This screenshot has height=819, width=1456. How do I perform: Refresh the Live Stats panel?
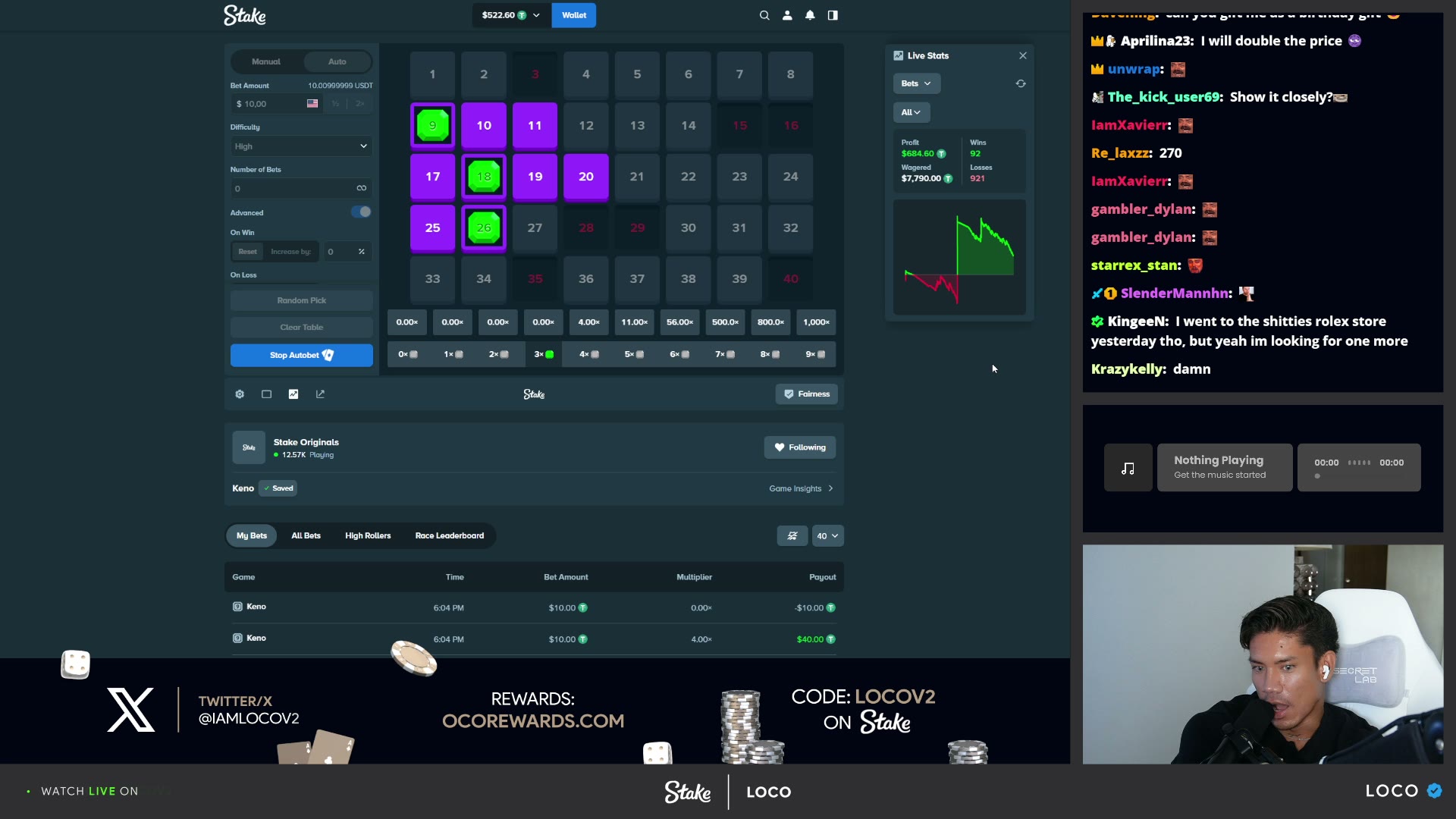tap(1021, 83)
